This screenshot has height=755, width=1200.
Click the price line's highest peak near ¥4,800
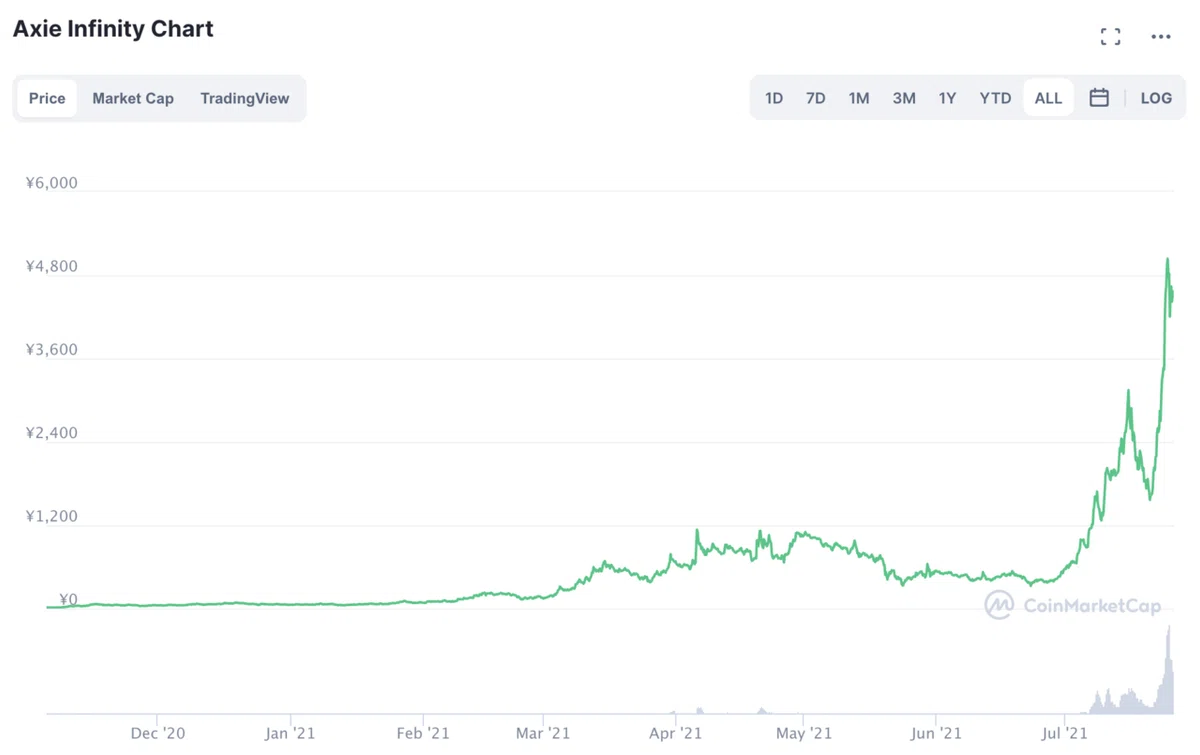click(x=1167, y=260)
